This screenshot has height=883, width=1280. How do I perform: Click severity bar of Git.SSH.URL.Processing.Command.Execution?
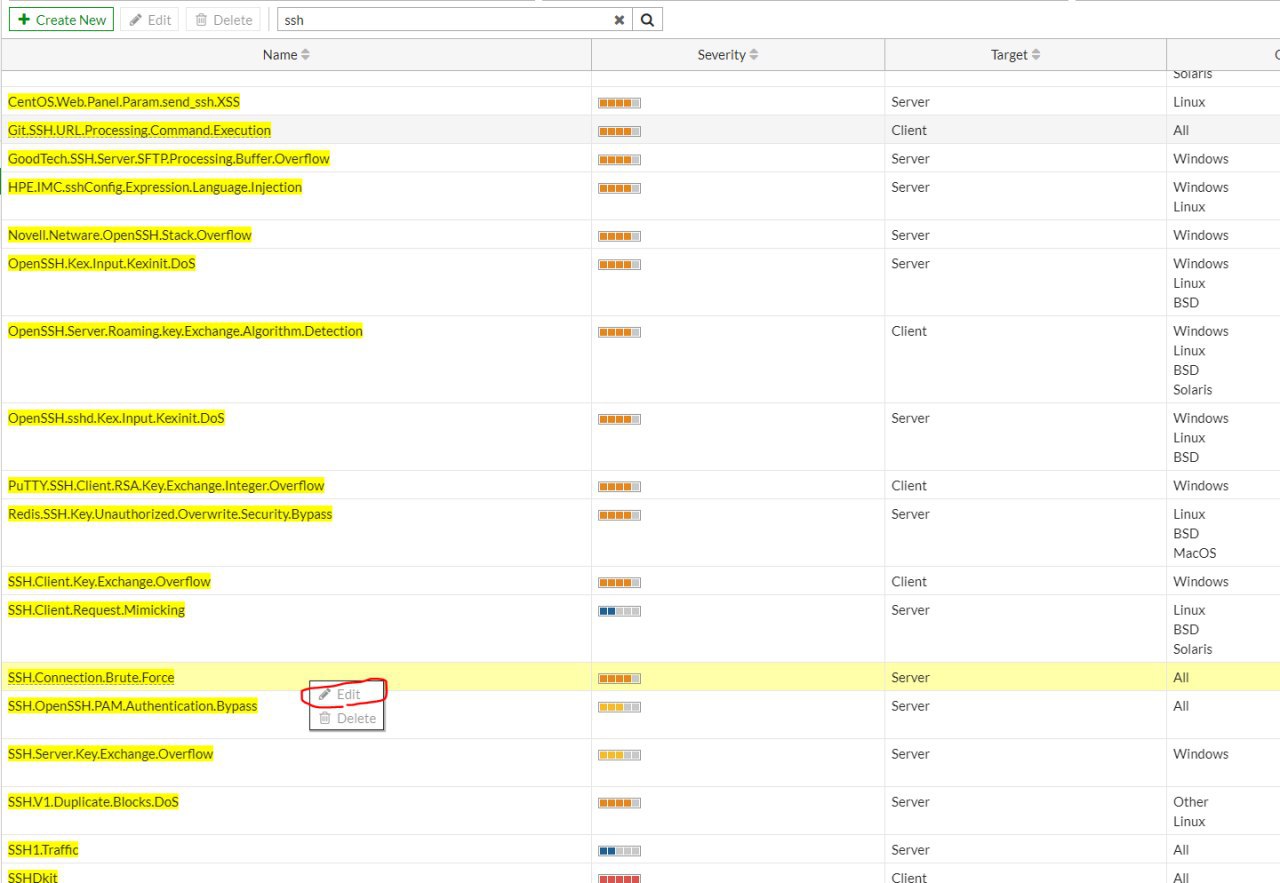pyautogui.click(x=619, y=131)
